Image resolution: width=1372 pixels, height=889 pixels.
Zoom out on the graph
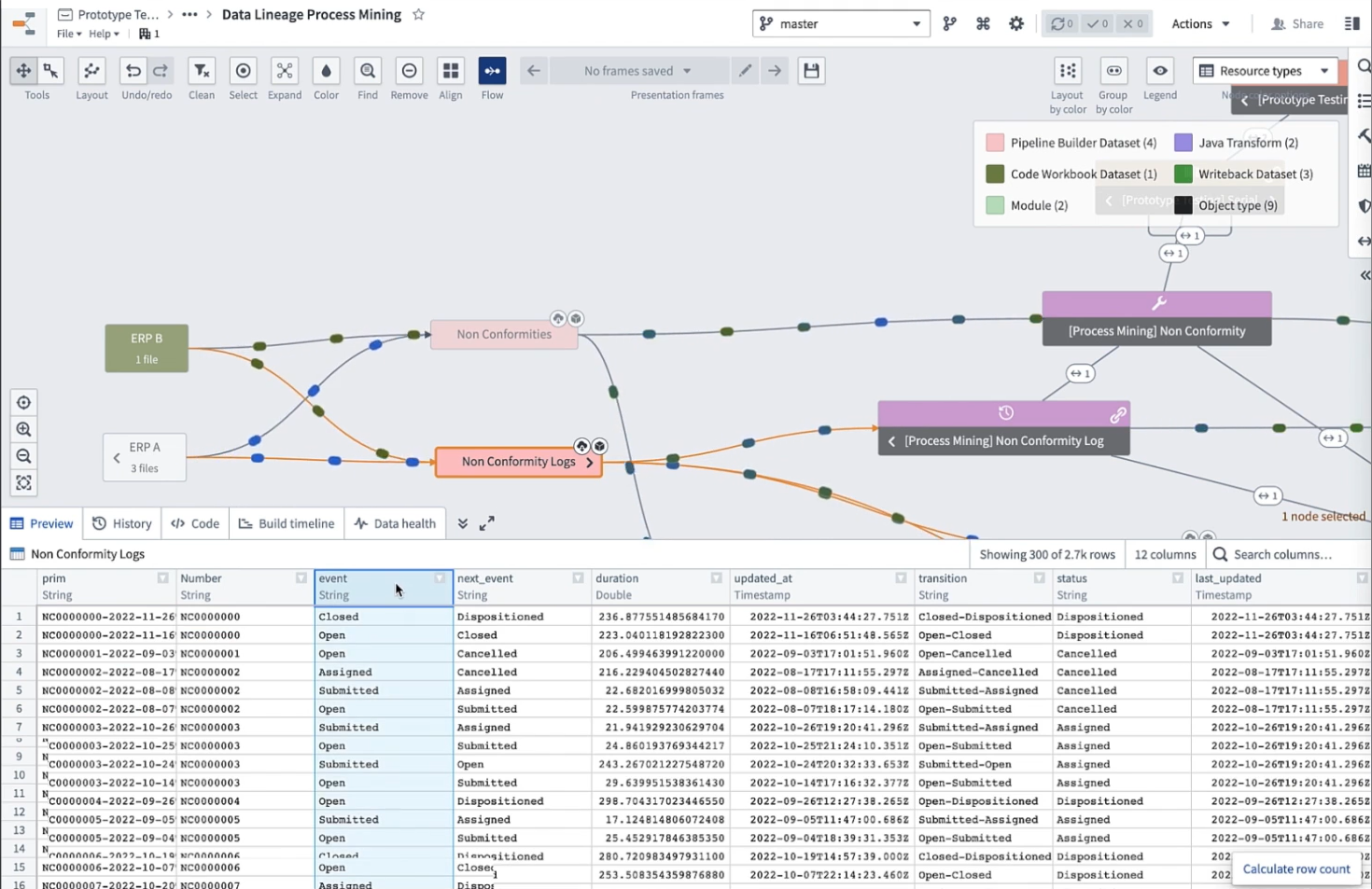click(x=23, y=456)
